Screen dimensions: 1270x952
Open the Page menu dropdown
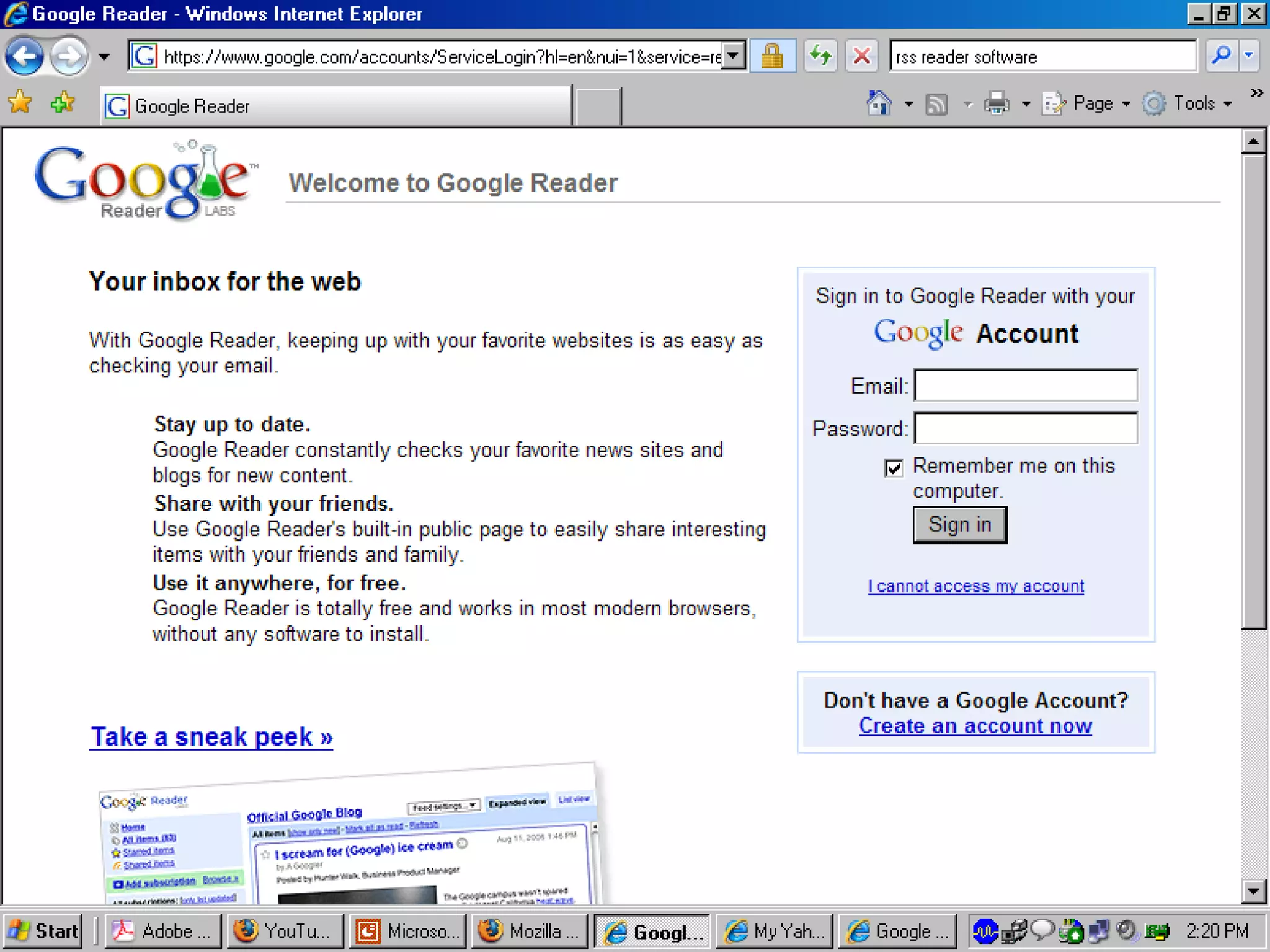tap(1093, 104)
